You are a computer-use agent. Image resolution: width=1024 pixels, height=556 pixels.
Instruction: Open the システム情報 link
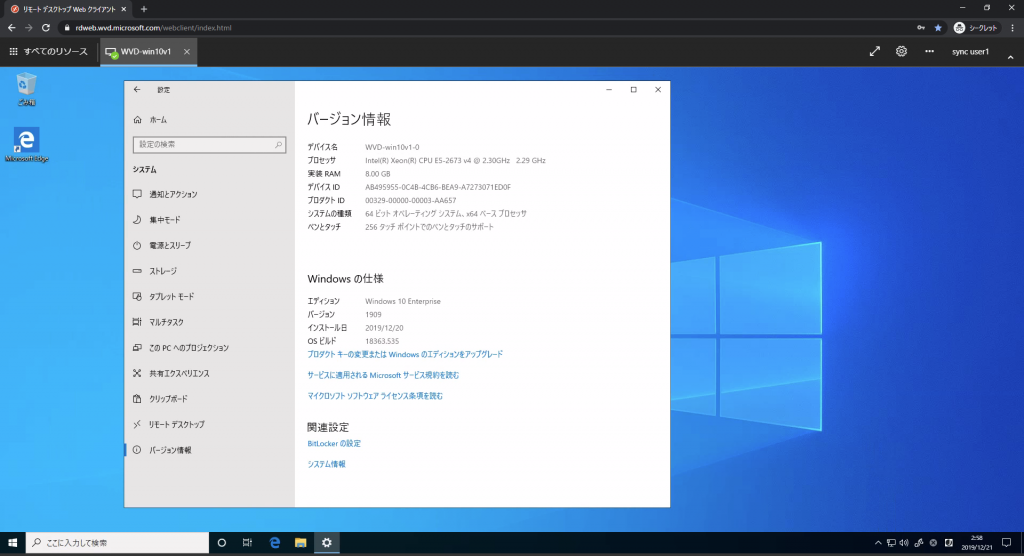[326, 464]
